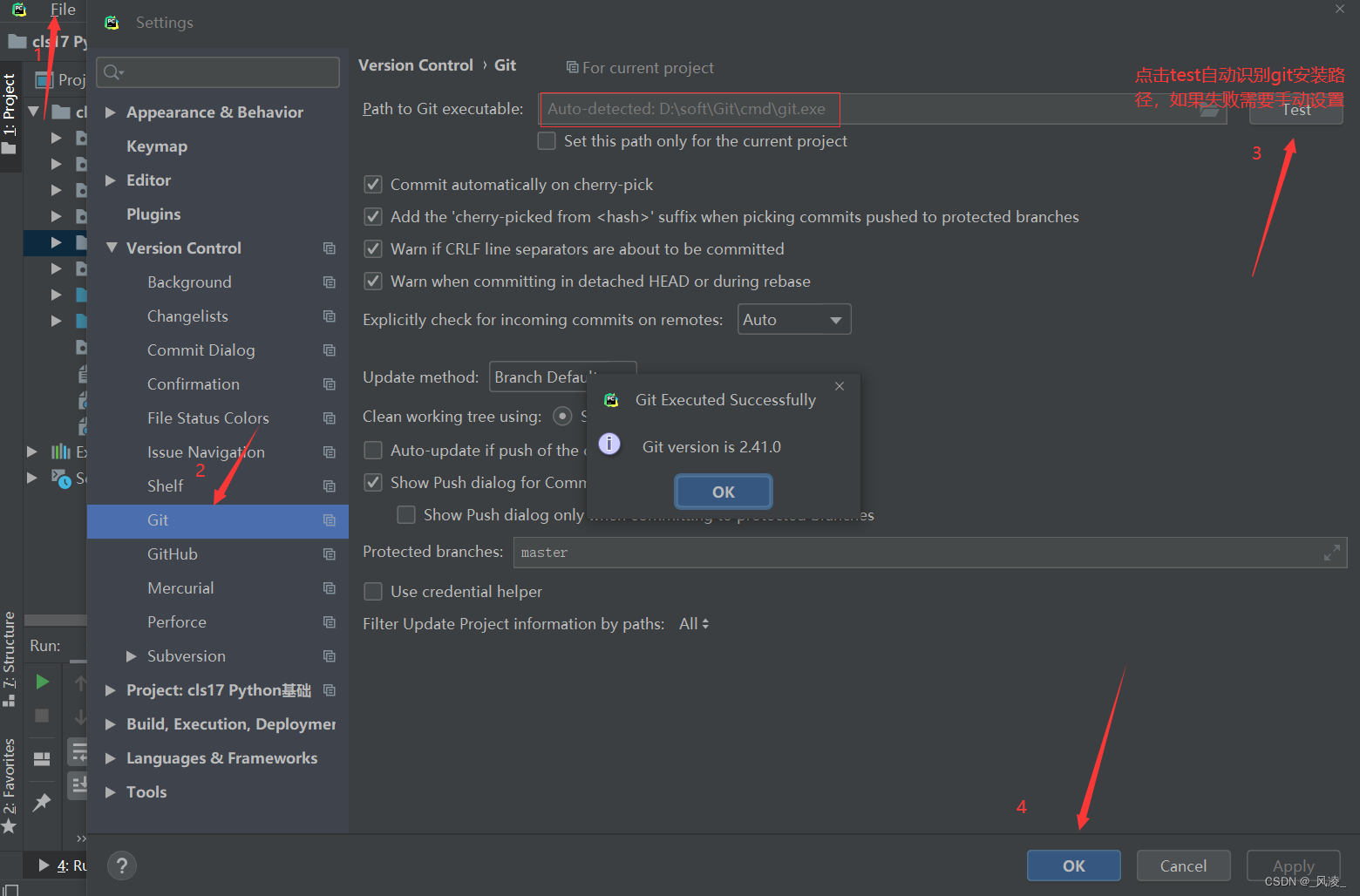Click the Test button for Git executable
1360x896 pixels.
pos(1295,109)
